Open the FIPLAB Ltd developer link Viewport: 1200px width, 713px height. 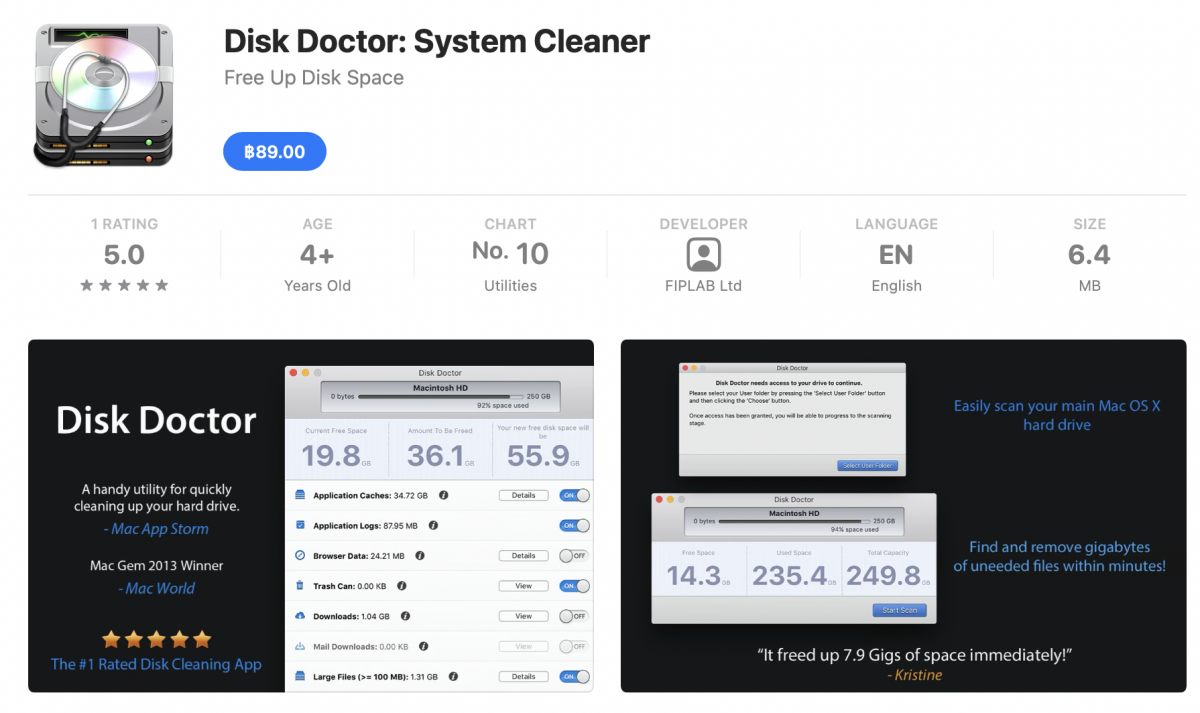pos(703,285)
